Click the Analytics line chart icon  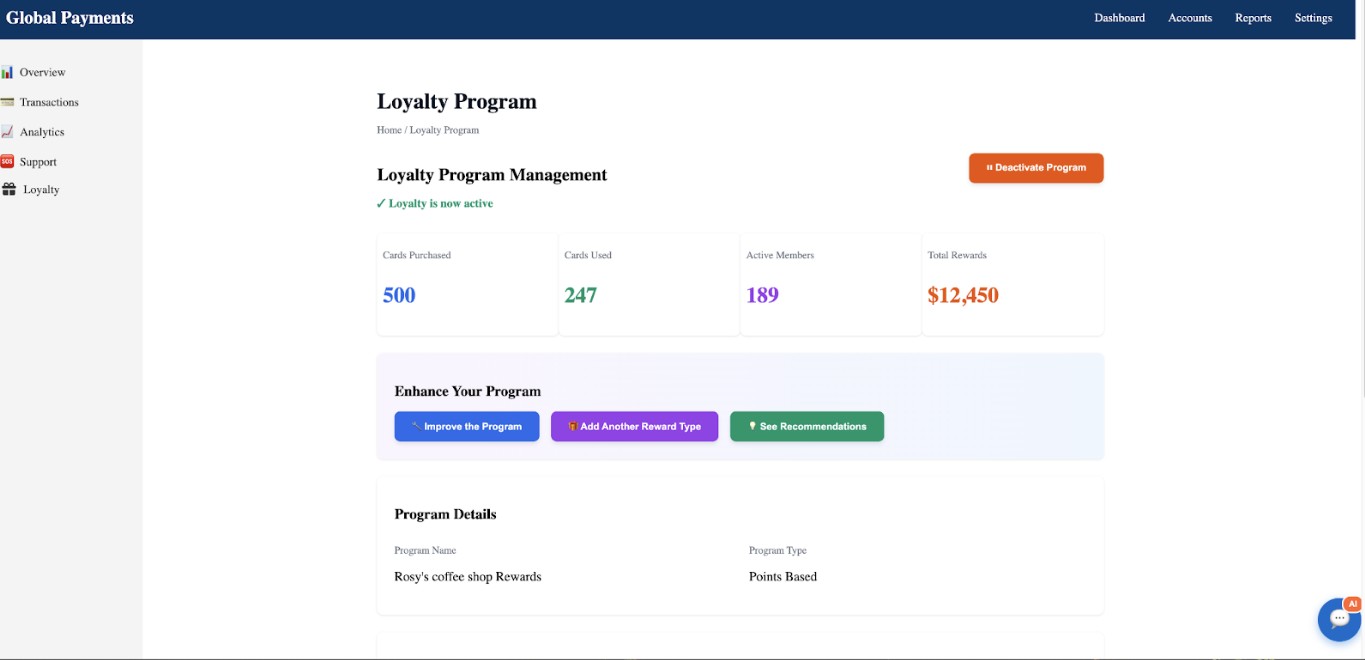pos(7,132)
